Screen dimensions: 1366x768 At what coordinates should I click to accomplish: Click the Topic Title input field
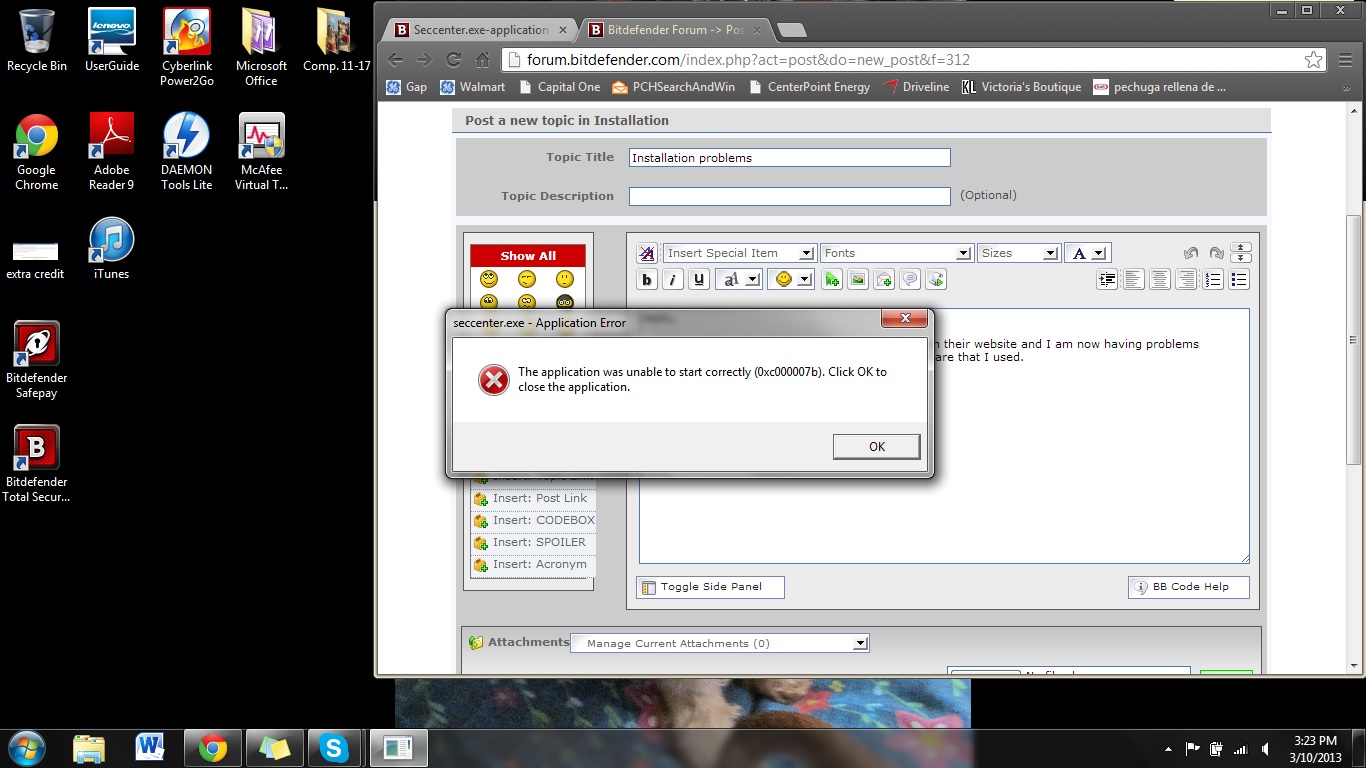789,158
